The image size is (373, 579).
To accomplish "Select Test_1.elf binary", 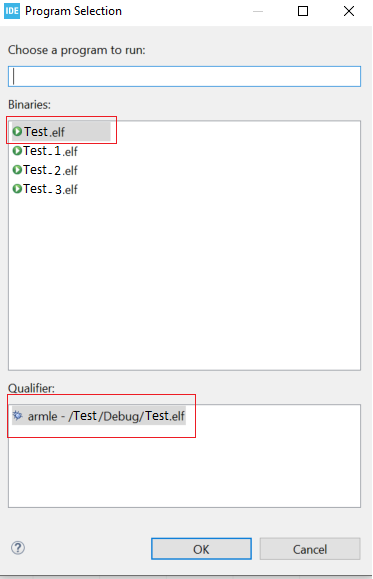I will (x=50, y=151).
